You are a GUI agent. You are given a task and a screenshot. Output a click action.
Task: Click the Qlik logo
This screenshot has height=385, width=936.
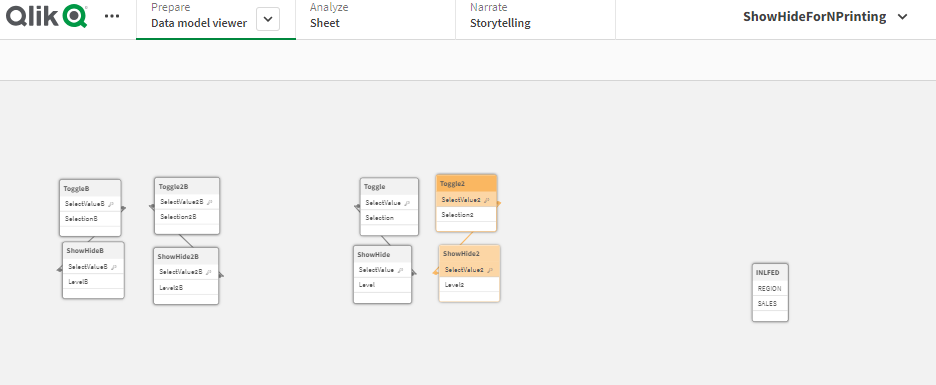click(x=47, y=16)
